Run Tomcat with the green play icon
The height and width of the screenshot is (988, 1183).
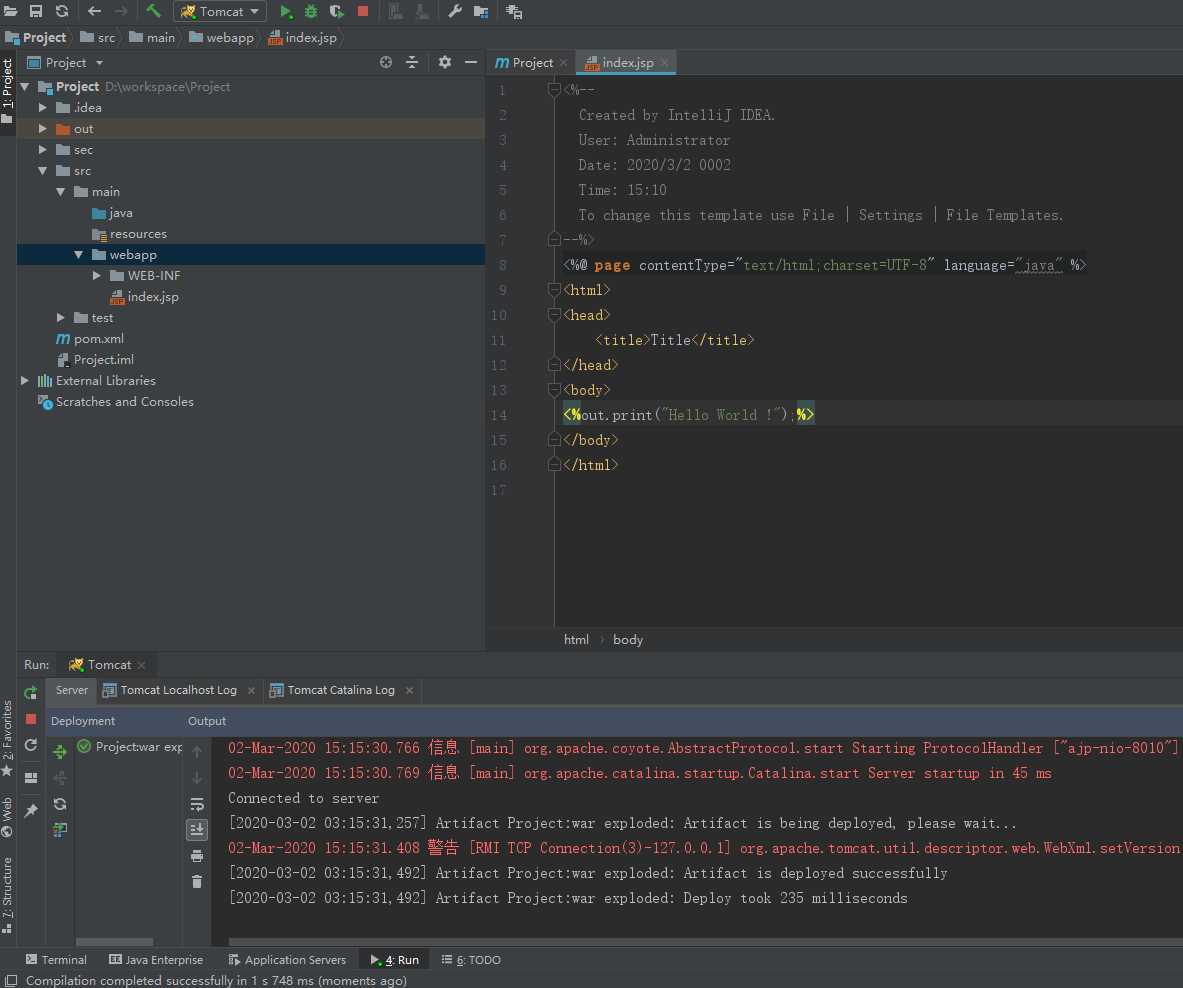click(x=286, y=11)
